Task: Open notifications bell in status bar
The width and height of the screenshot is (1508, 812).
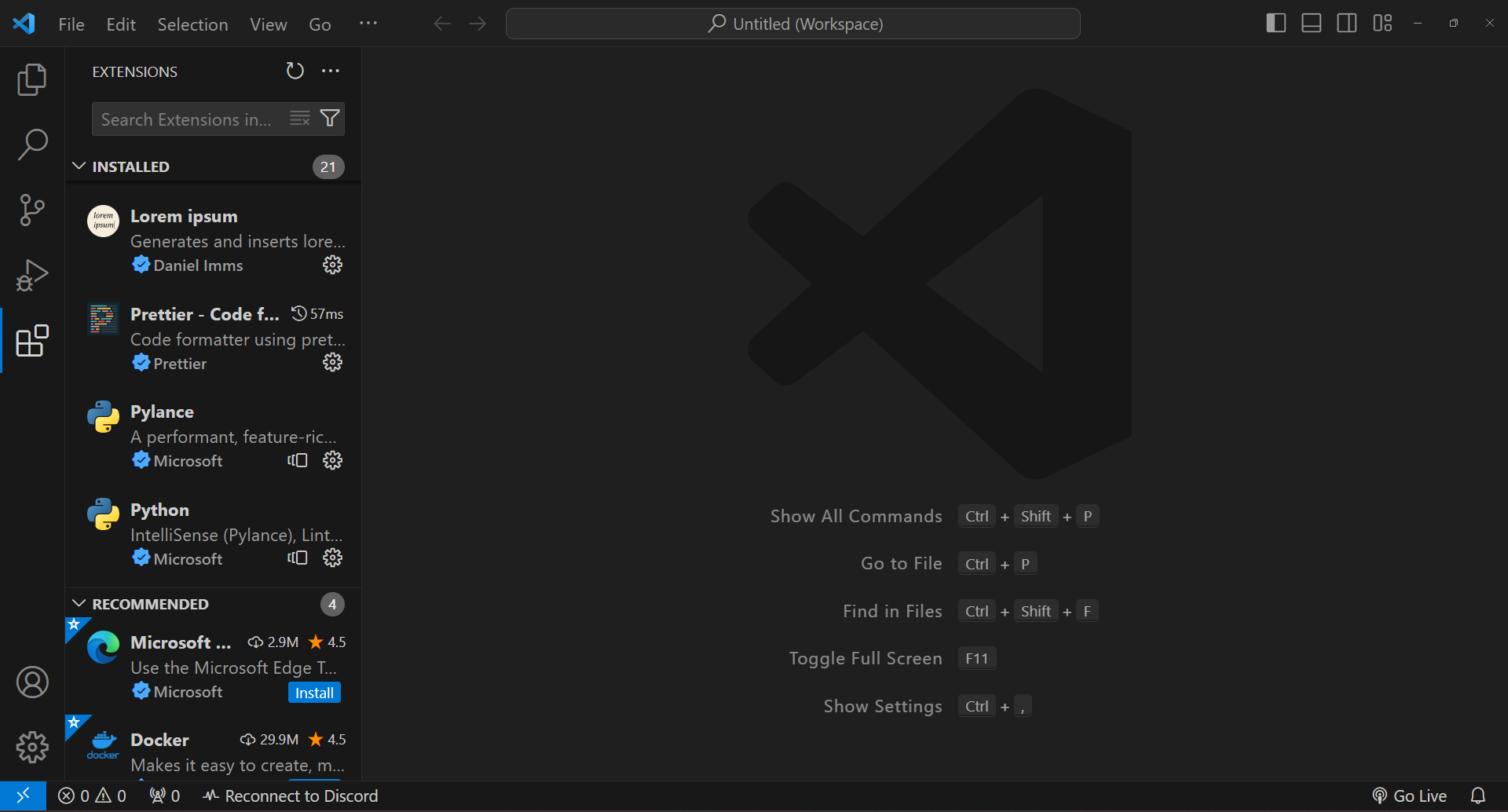Action: pyautogui.click(x=1478, y=796)
